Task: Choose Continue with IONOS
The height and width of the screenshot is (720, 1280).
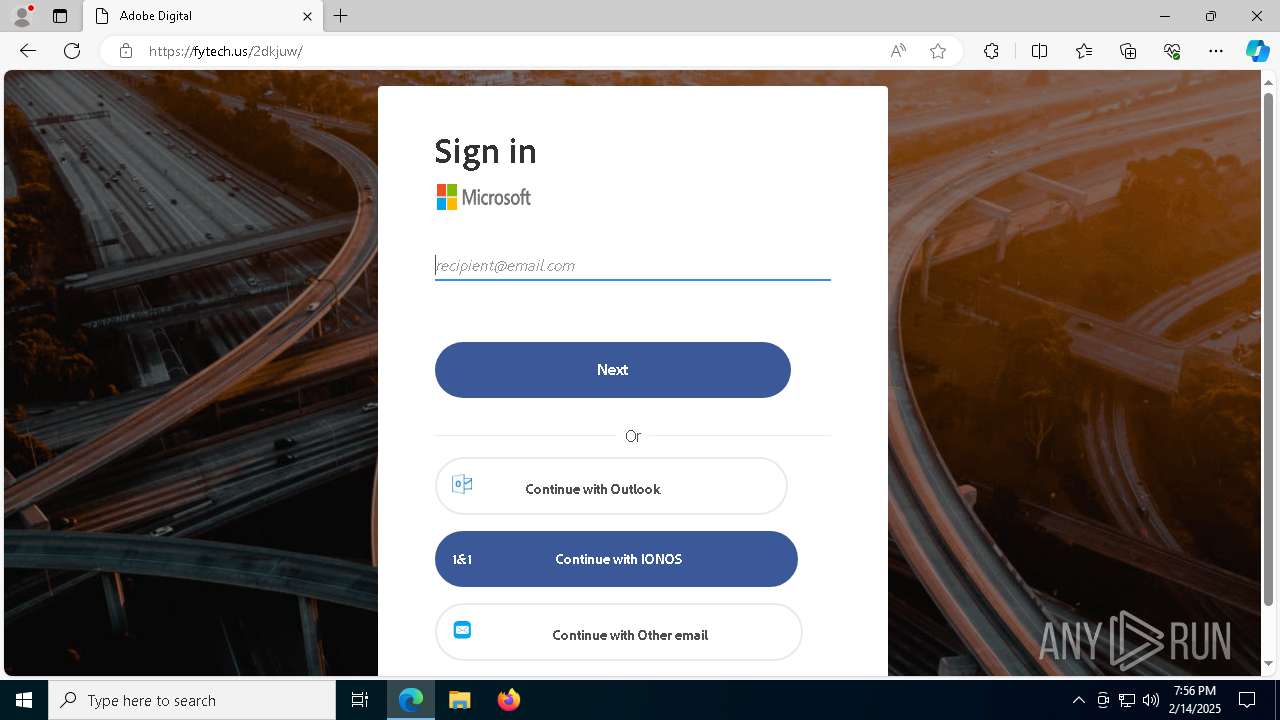Action: [616, 559]
